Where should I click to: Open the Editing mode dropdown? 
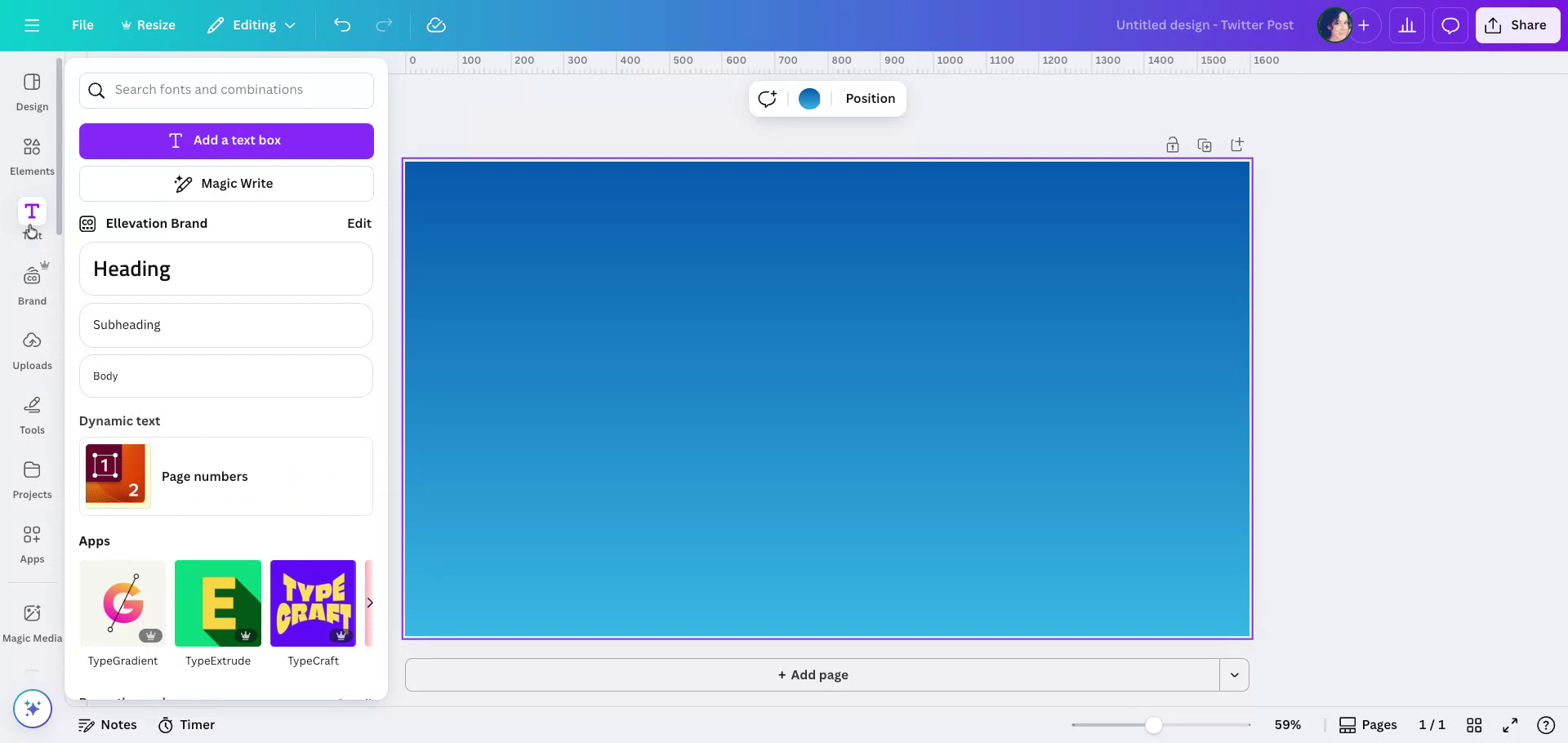click(x=251, y=25)
